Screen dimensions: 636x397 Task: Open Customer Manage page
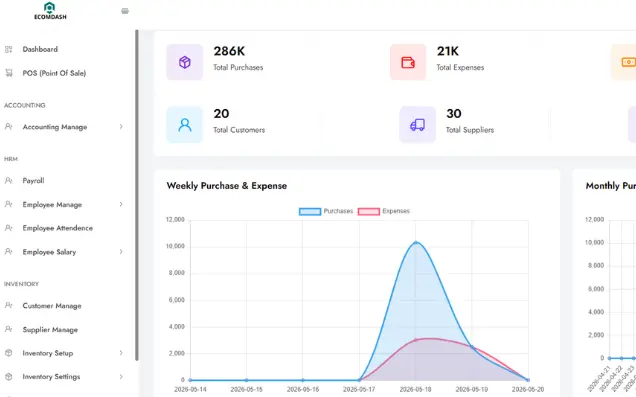pyautogui.click(x=52, y=305)
